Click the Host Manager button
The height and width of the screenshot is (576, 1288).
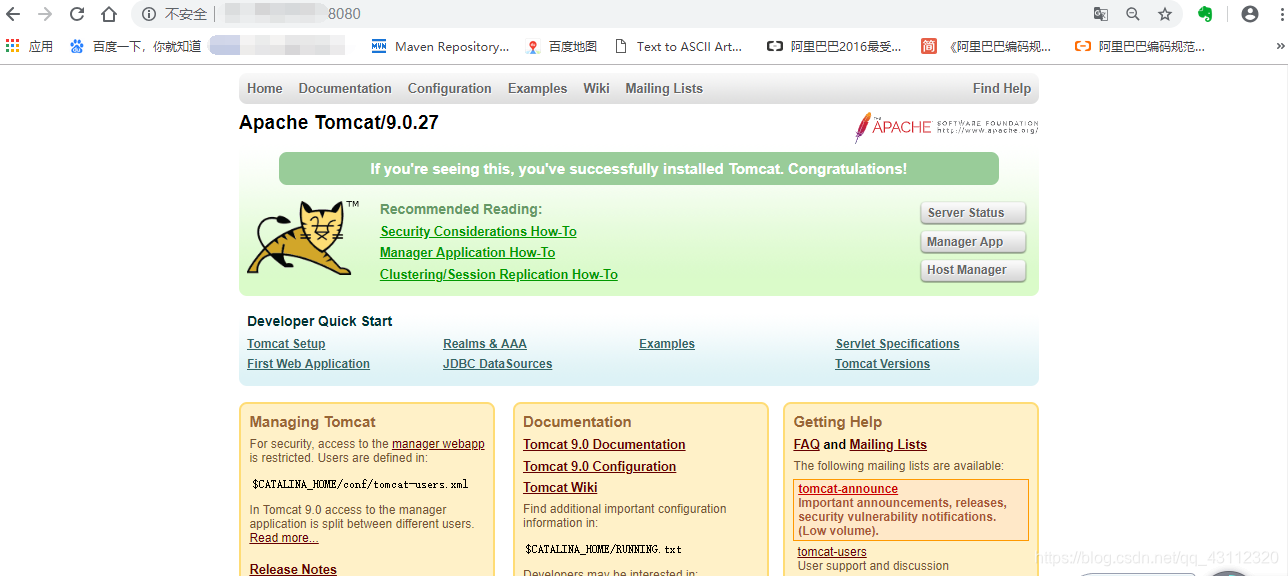pyautogui.click(x=973, y=270)
